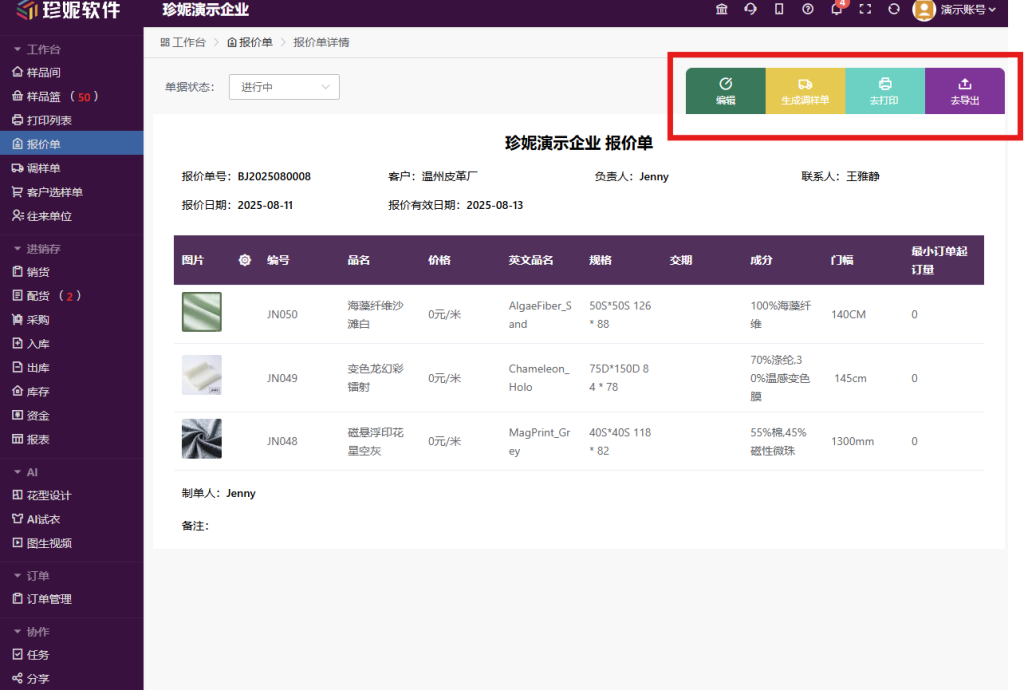The image size is (1024, 690).
Task: Toggle fullscreen mode icon
Action: click(866, 10)
